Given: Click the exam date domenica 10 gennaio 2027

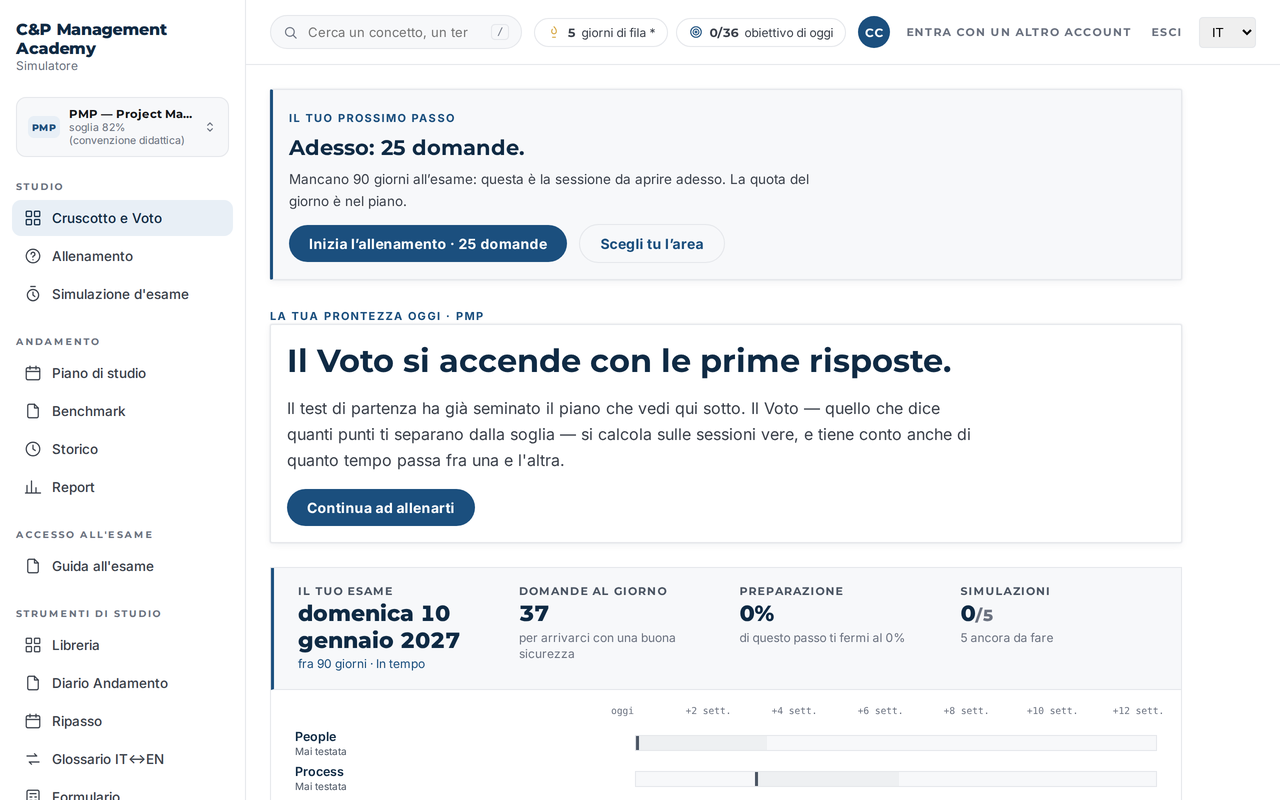Looking at the screenshot, I should click(x=379, y=627).
